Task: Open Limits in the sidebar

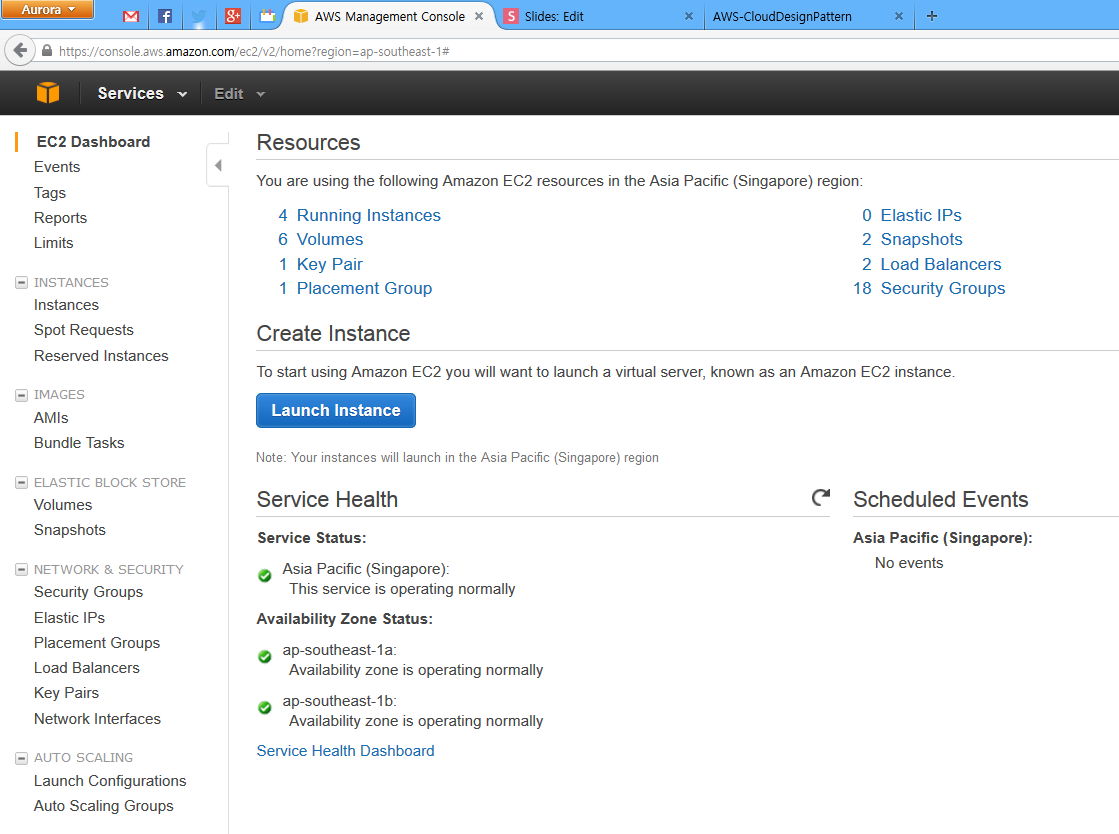Action: click(54, 243)
